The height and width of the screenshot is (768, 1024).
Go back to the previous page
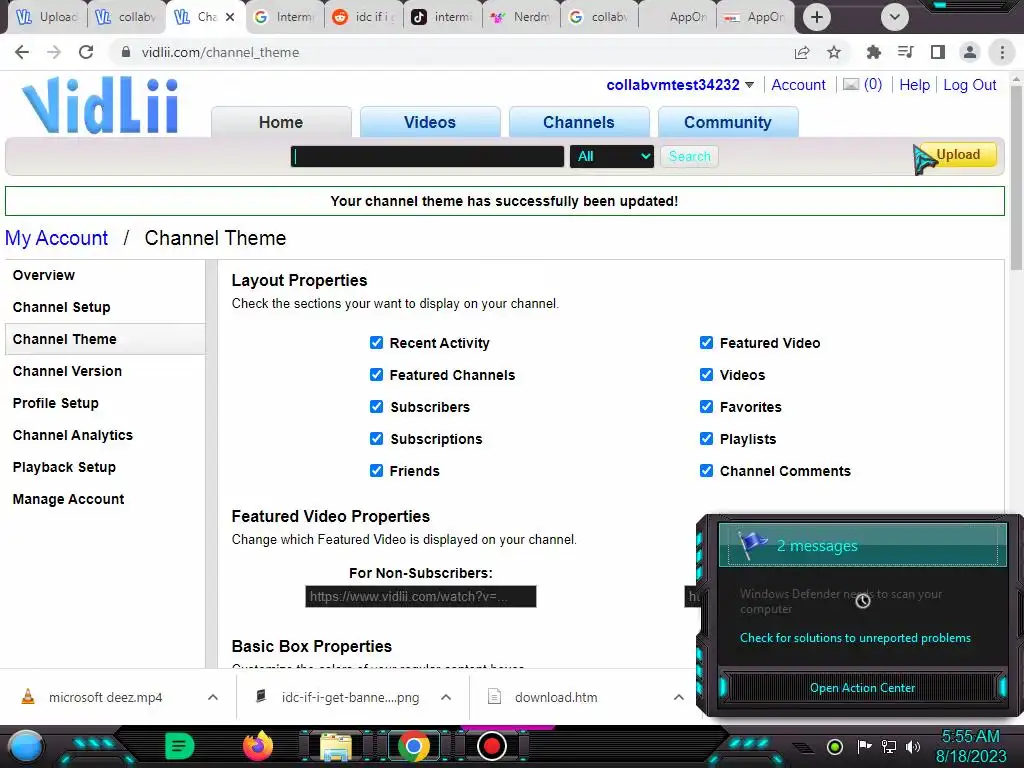coord(22,52)
